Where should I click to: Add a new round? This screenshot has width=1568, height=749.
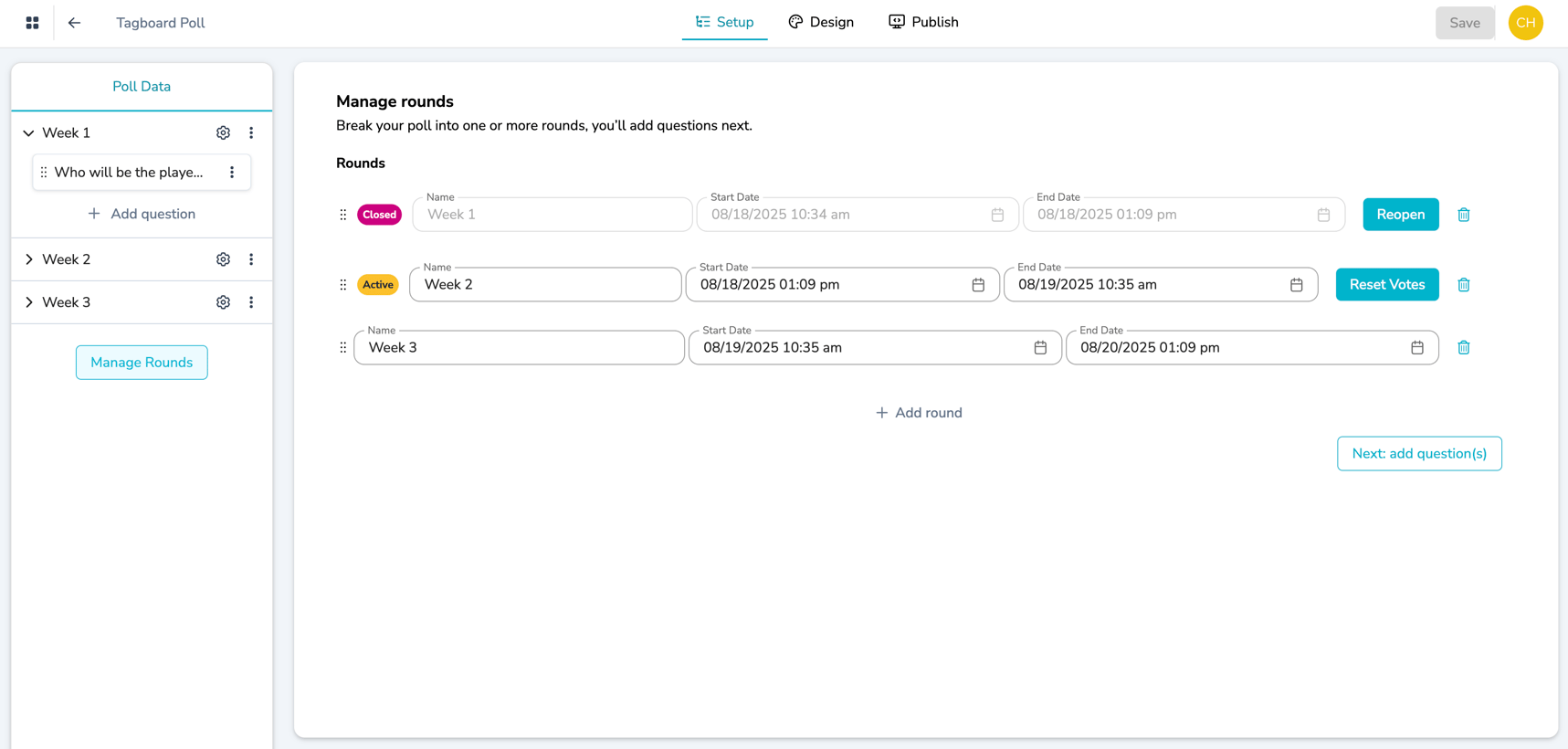[x=919, y=413]
